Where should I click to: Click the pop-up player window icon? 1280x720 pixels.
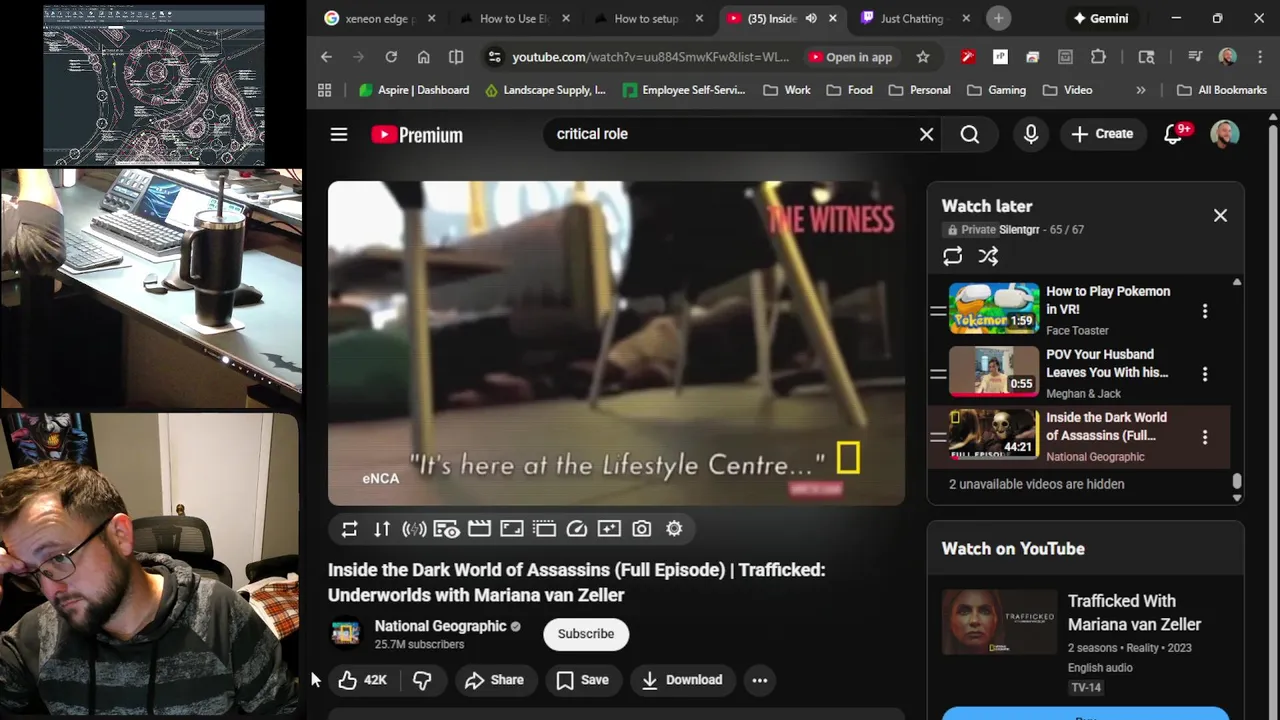click(x=544, y=529)
